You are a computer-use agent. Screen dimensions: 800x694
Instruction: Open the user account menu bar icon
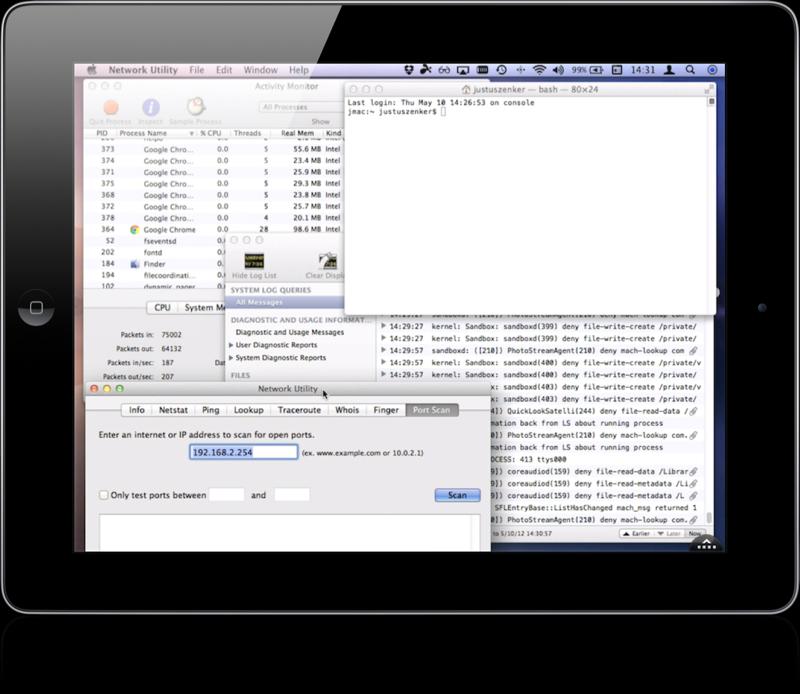click(669, 70)
